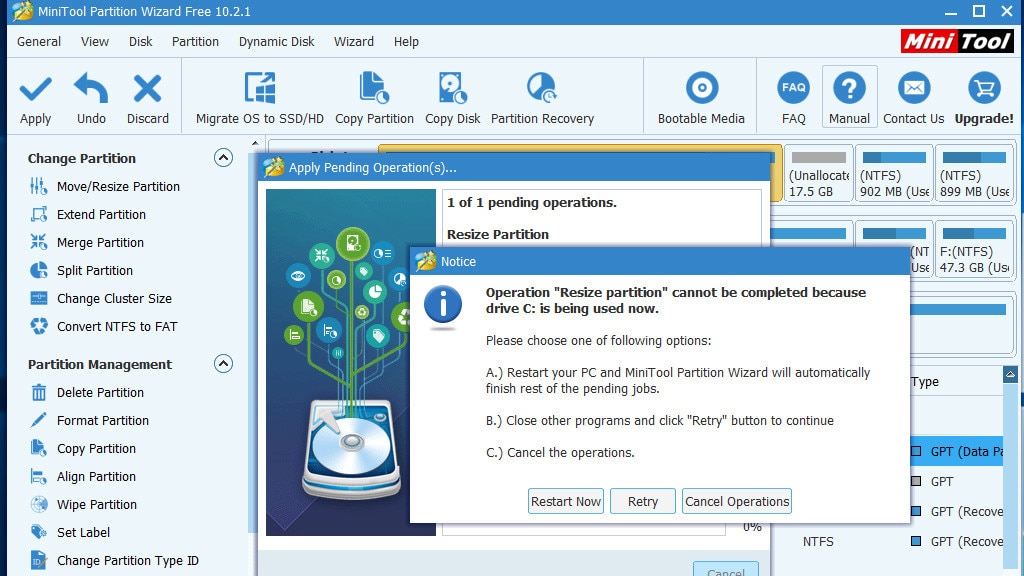Collapse the Partition Management section
The height and width of the screenshot is (576, 1024).
click(x=223, y=364)
